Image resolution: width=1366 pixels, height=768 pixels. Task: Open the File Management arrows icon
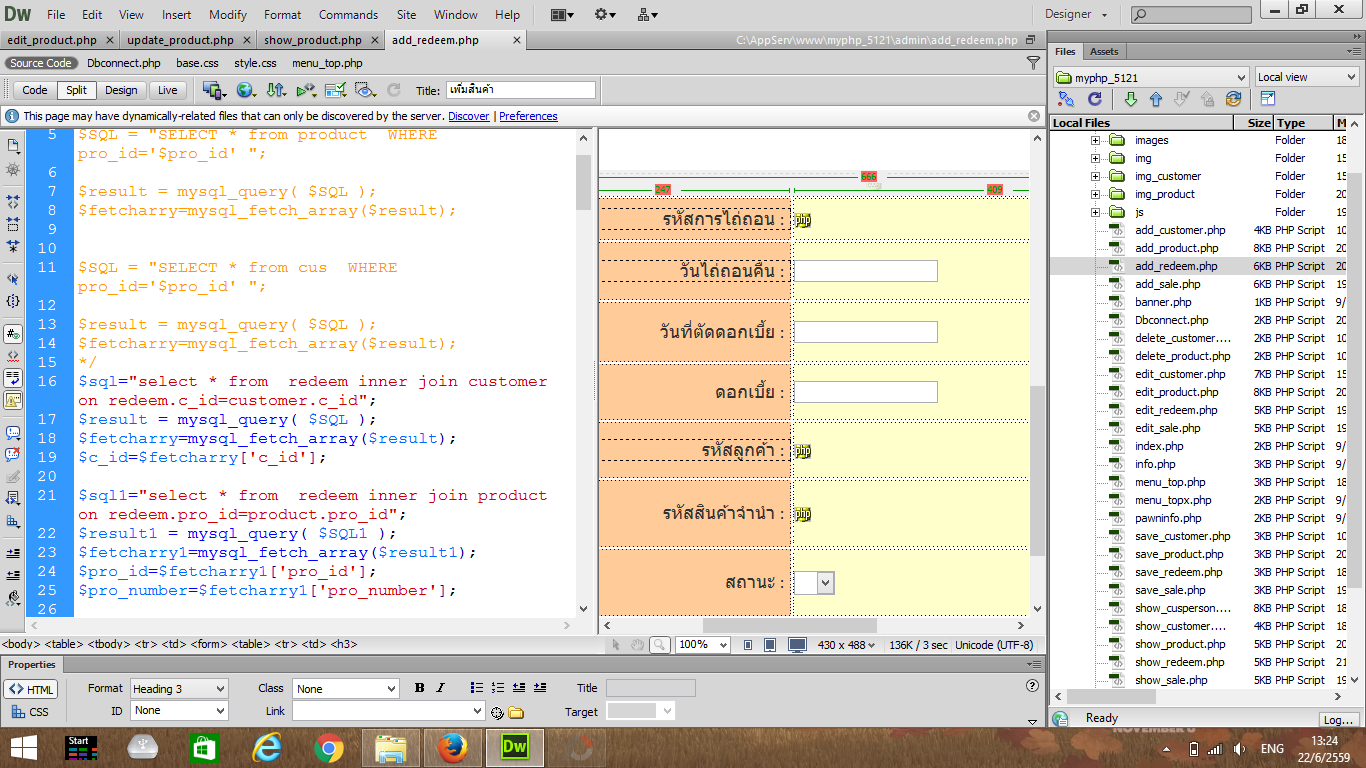pos(276,90)
